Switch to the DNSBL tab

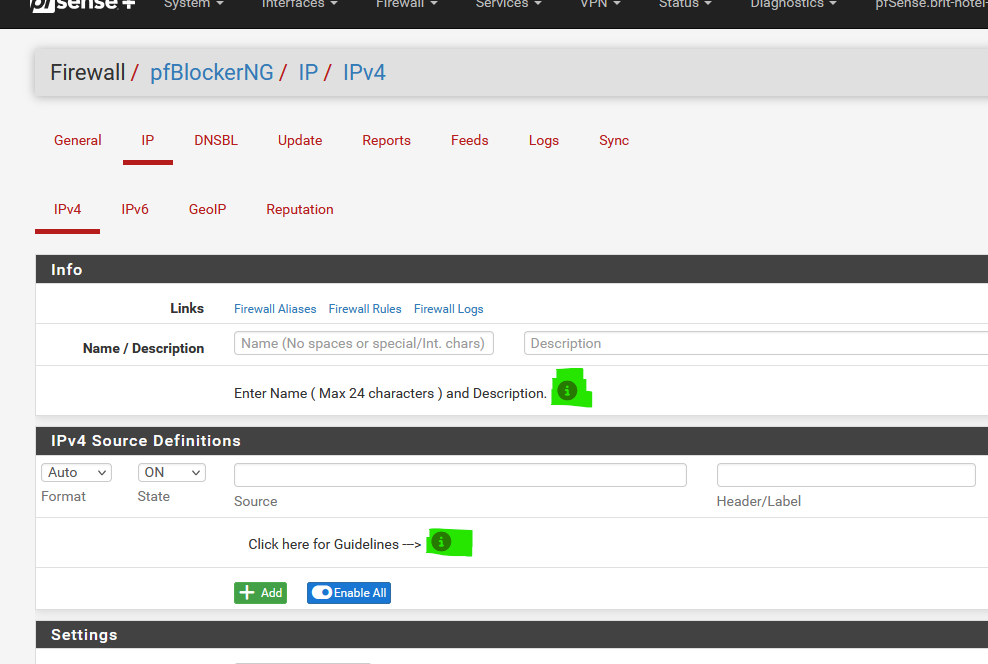[216, 141]
